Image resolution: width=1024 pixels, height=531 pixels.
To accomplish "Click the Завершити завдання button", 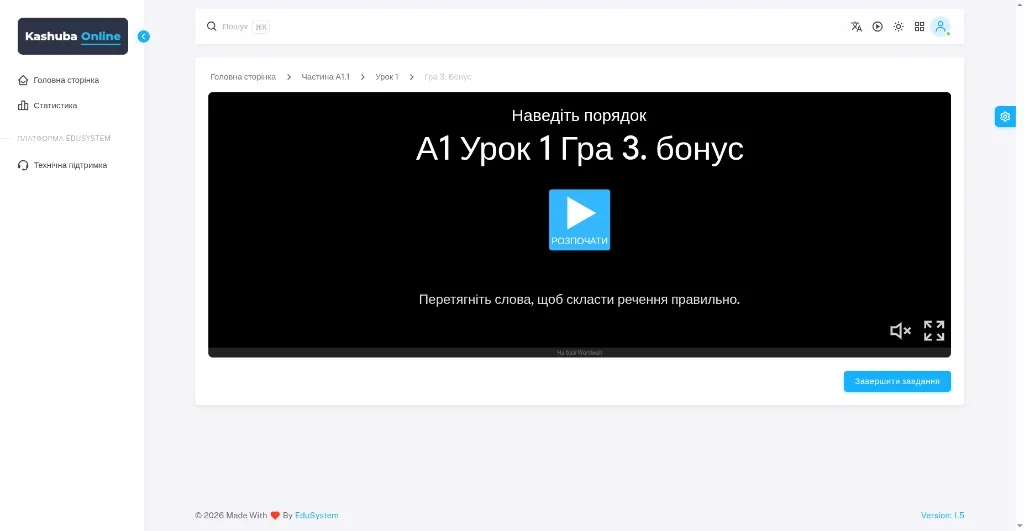I will click(897, 381).
